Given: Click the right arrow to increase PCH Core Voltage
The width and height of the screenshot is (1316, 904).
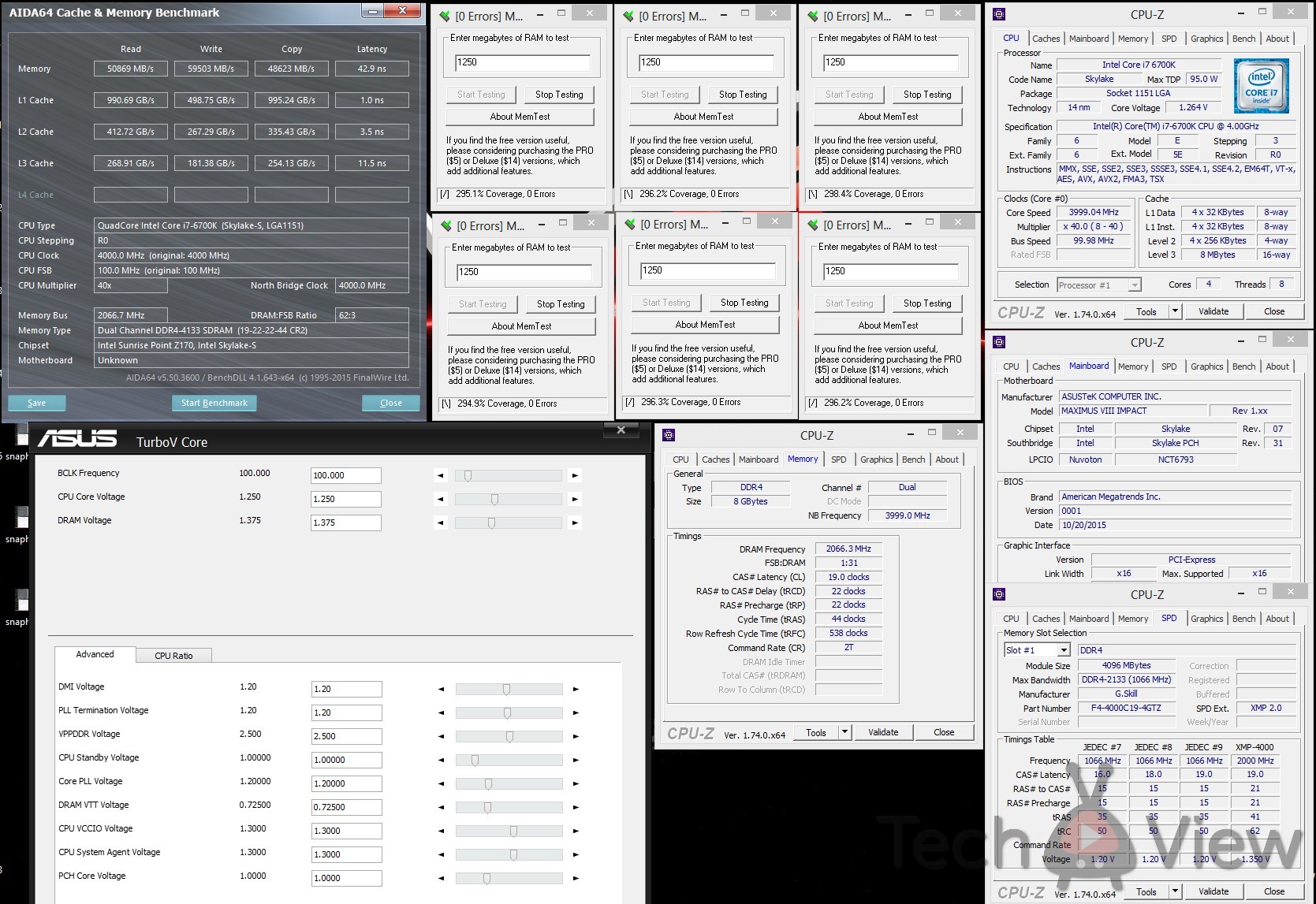Looking at the screenshot, I should click(x=576, y=879).
